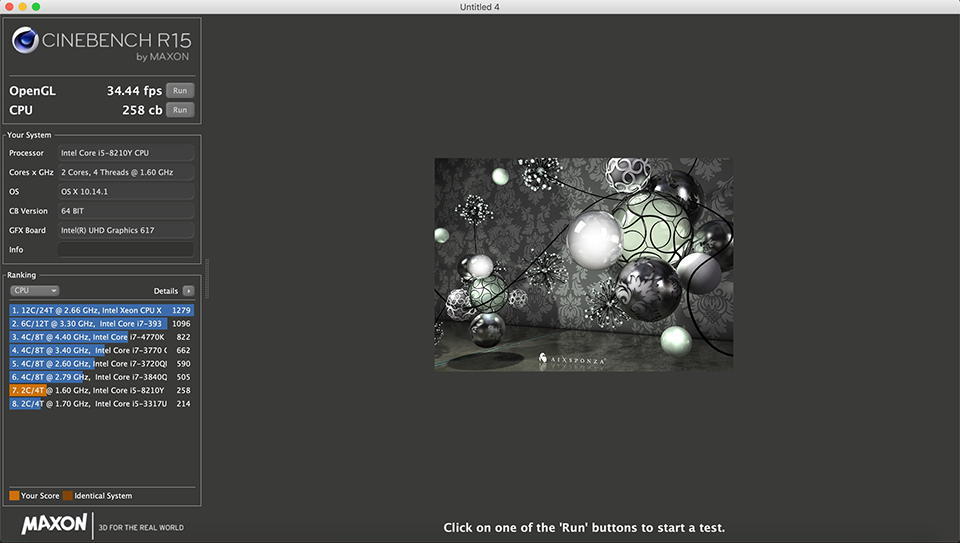
Task: Click the MAXON logo at bottom
Action: (54, 524)
